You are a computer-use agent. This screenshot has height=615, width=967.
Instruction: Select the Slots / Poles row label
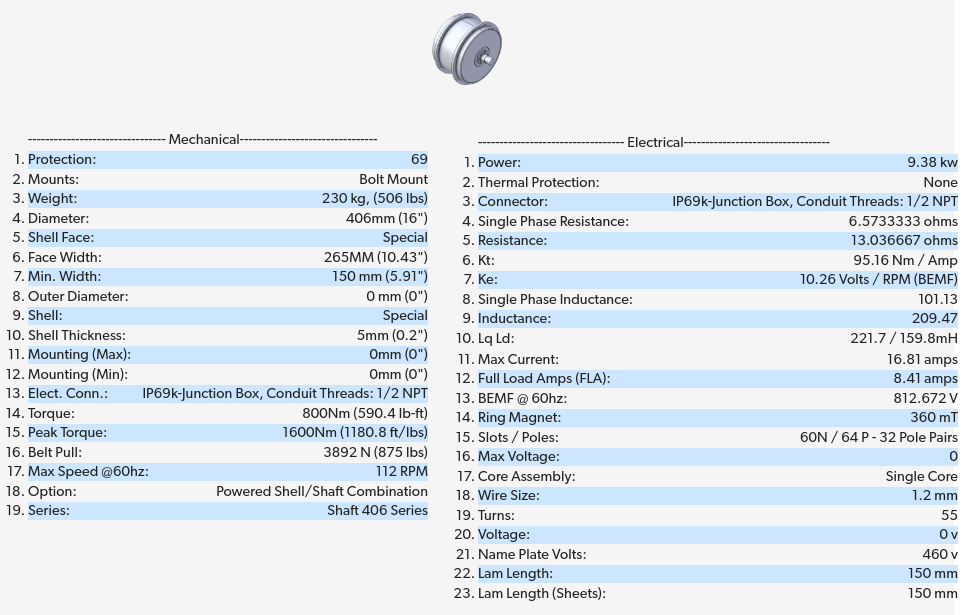[x=518, y=437]
